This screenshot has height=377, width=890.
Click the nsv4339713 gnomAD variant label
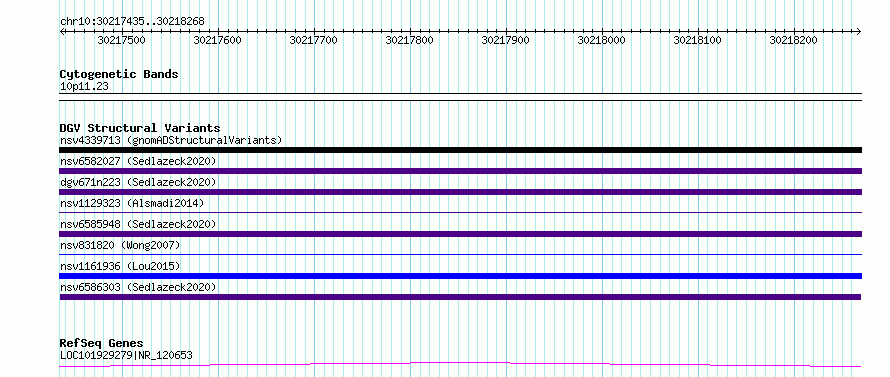tap(171, 140)
